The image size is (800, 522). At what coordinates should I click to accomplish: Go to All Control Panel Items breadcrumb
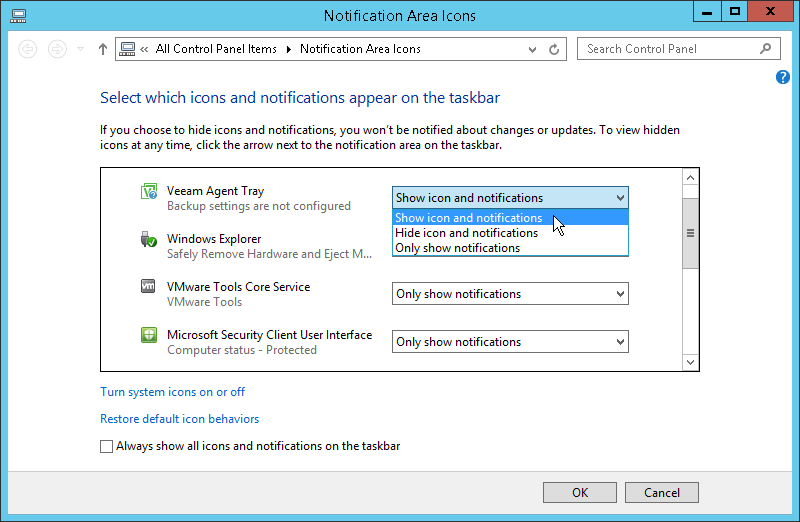[x=216, y=49]
